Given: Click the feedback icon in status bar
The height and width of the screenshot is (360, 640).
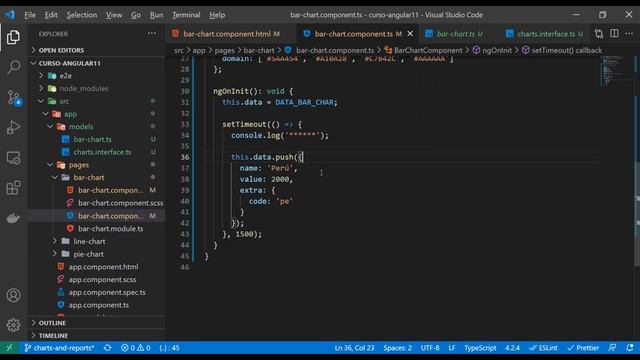Looking at the screenshot, I should [612, 348].
